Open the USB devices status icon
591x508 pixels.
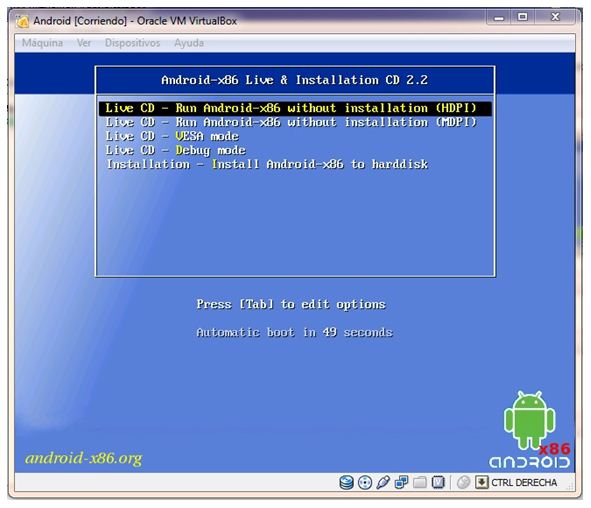(383, 482)
